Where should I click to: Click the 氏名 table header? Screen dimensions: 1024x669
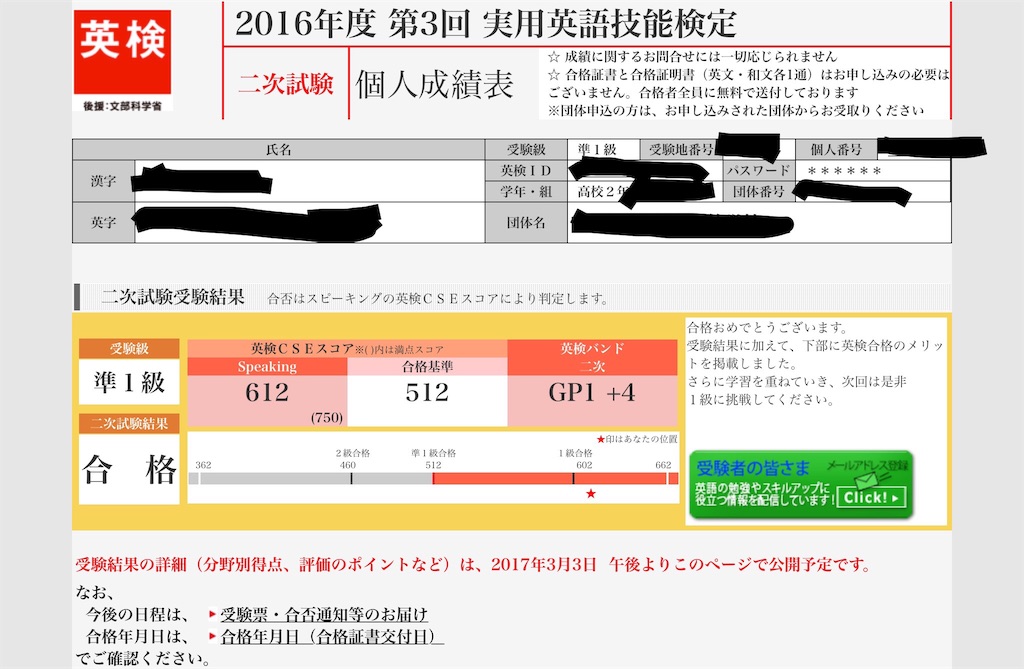[278, 150]
